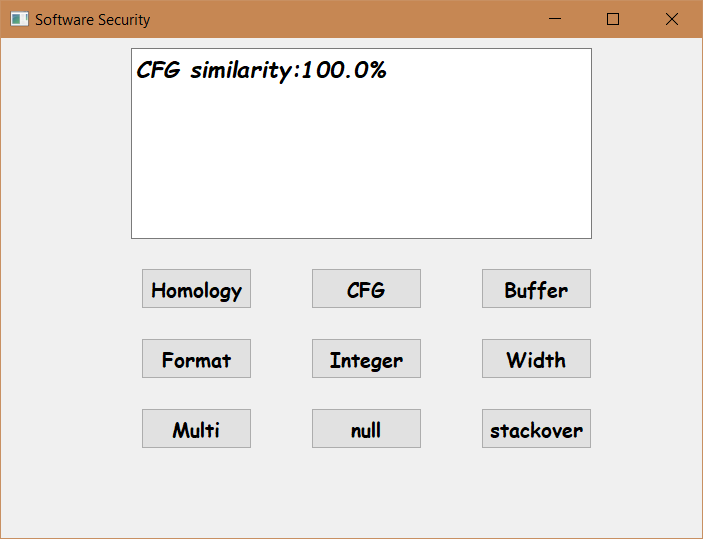Open the Format string check button

click(196, 359)
